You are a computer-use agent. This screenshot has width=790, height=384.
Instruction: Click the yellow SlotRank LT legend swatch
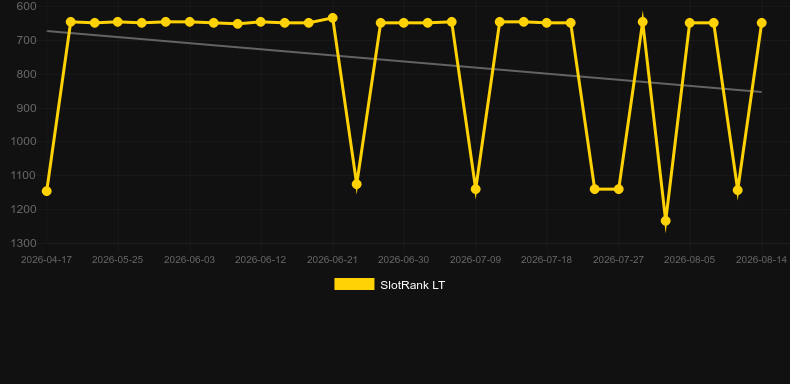coord(354,284)
